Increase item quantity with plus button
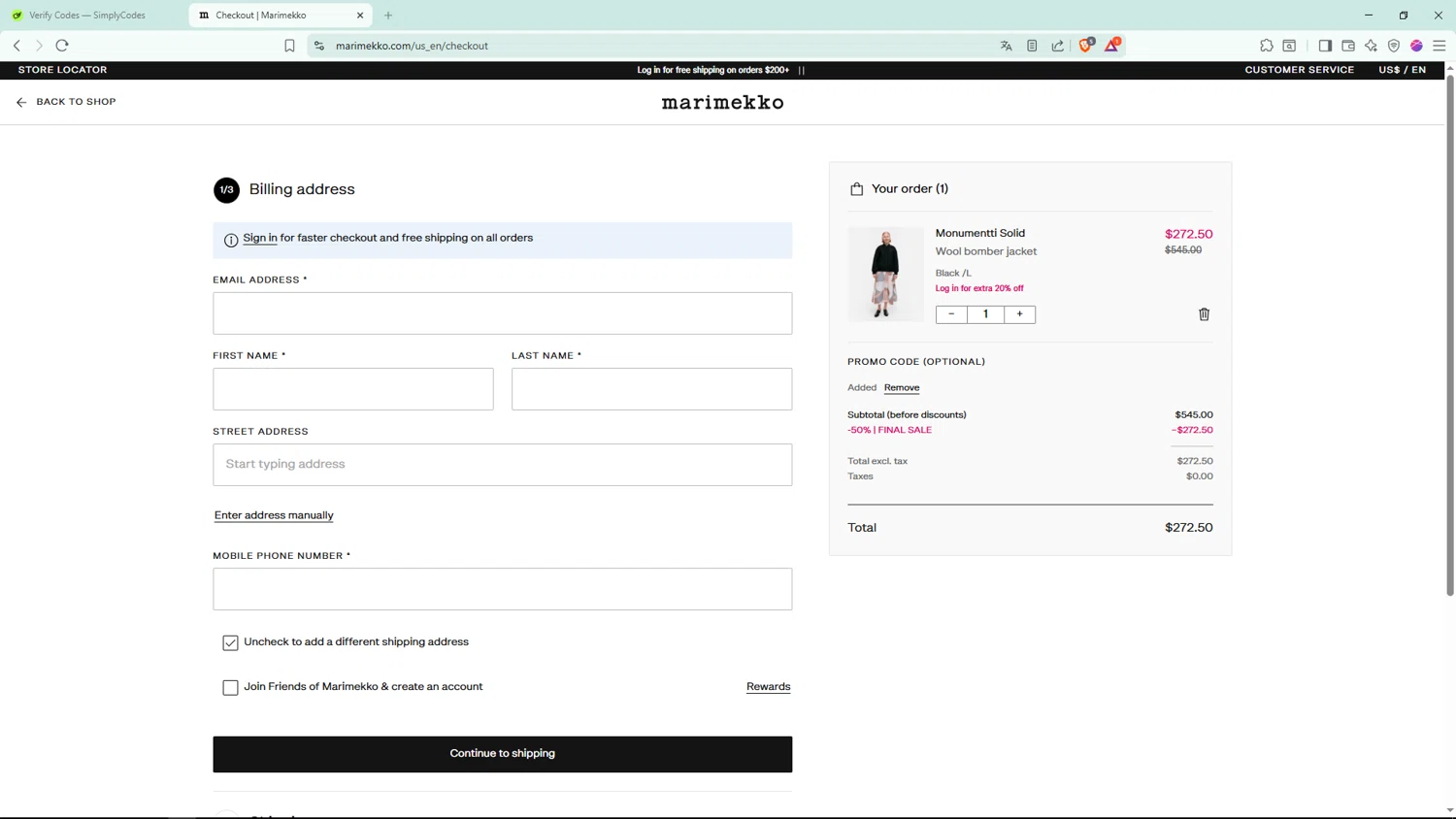Screen dimensions: 1456x819 pos(1019,314)
